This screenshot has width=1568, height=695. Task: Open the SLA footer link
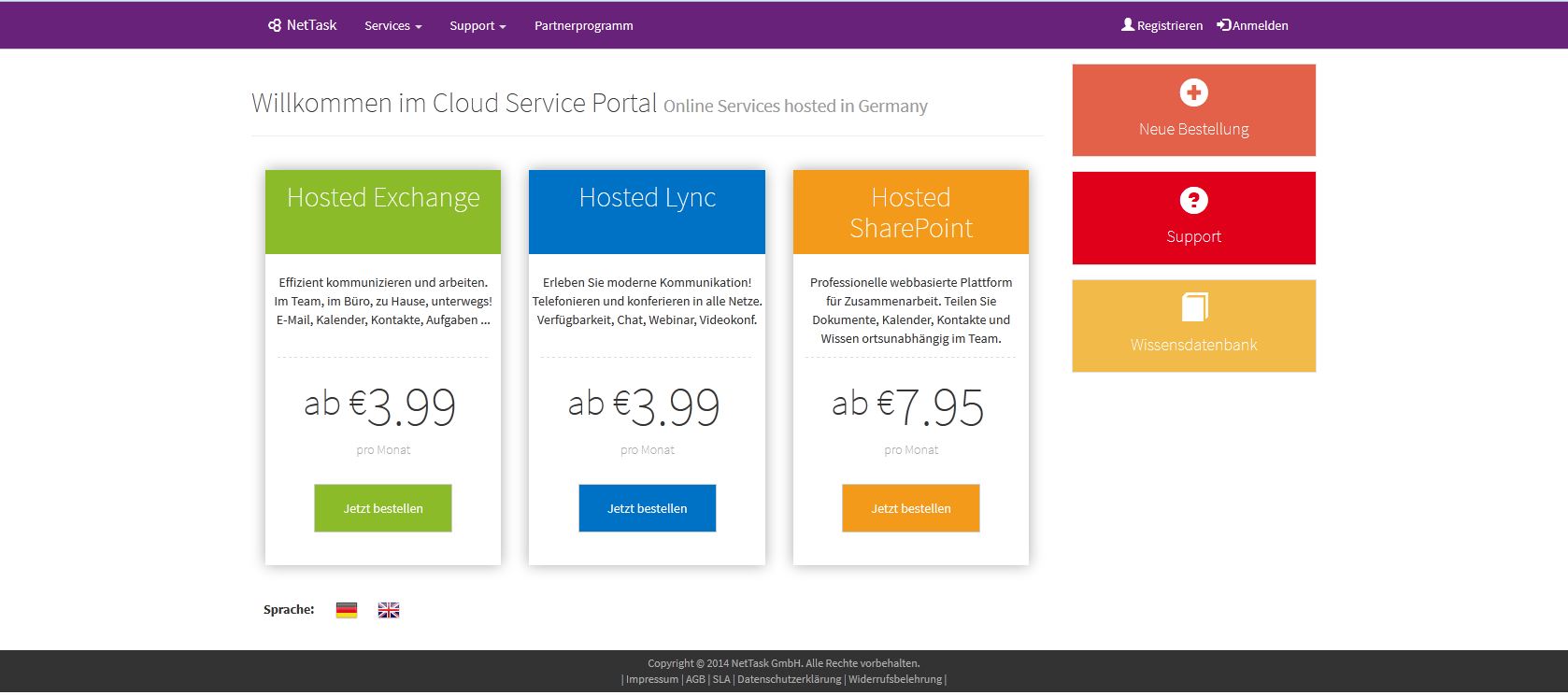(721, 679)
